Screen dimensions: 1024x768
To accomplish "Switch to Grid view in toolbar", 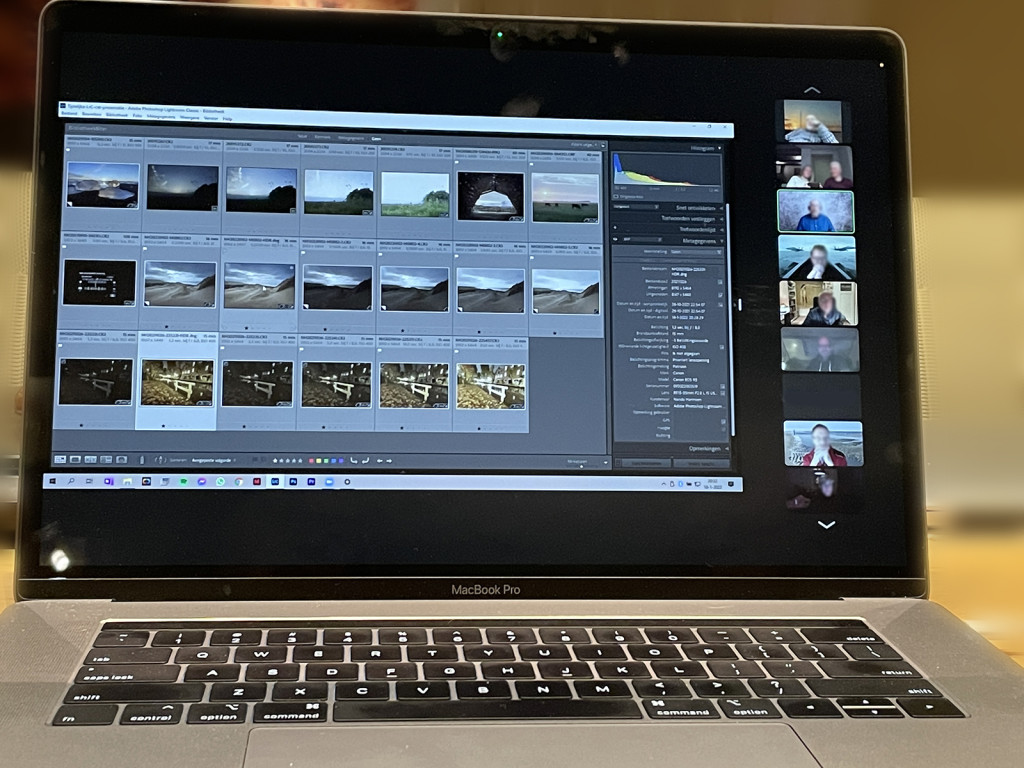I will point(60,459).
